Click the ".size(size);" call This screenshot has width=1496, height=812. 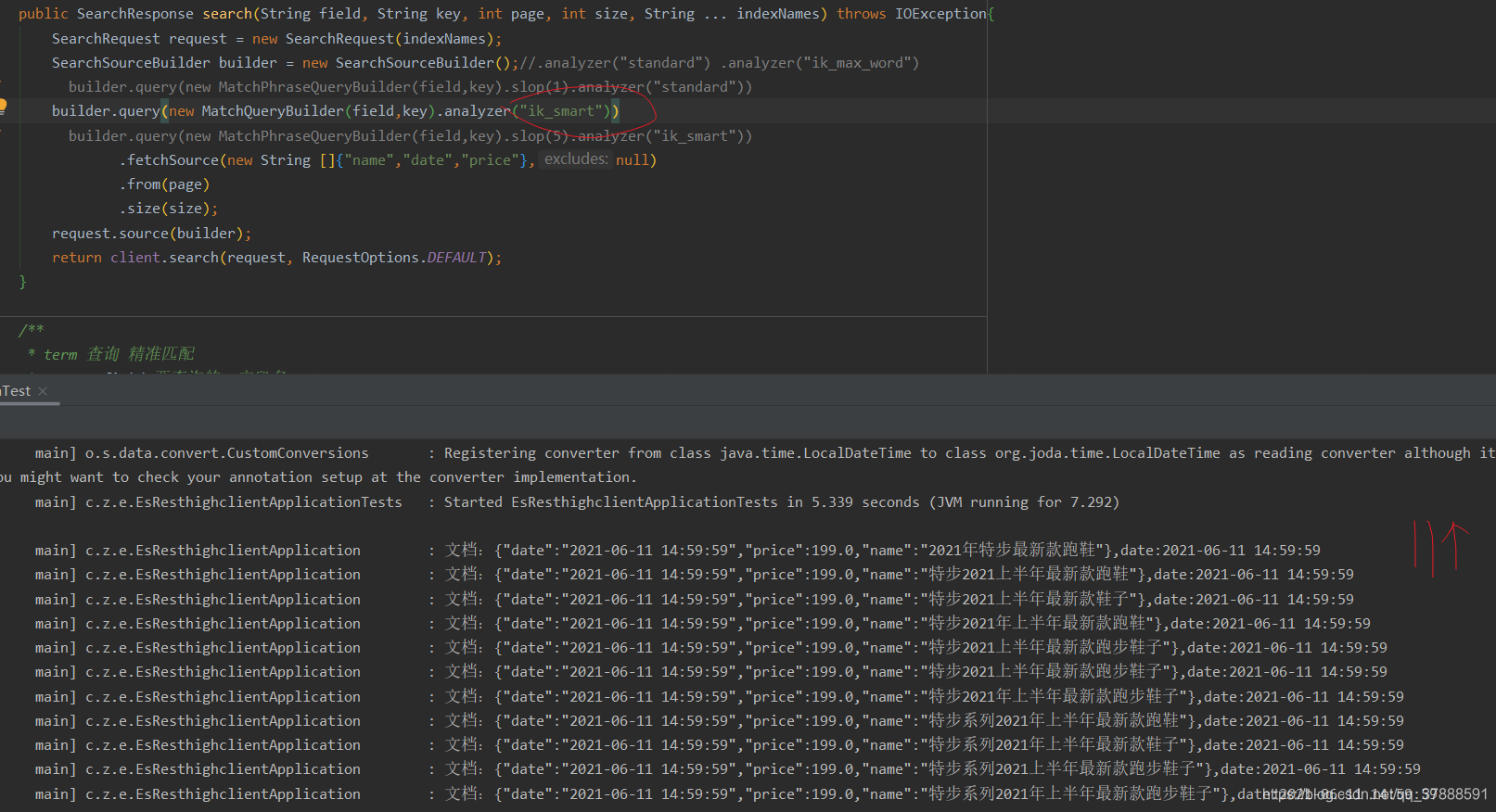click(x=169, y=209)
